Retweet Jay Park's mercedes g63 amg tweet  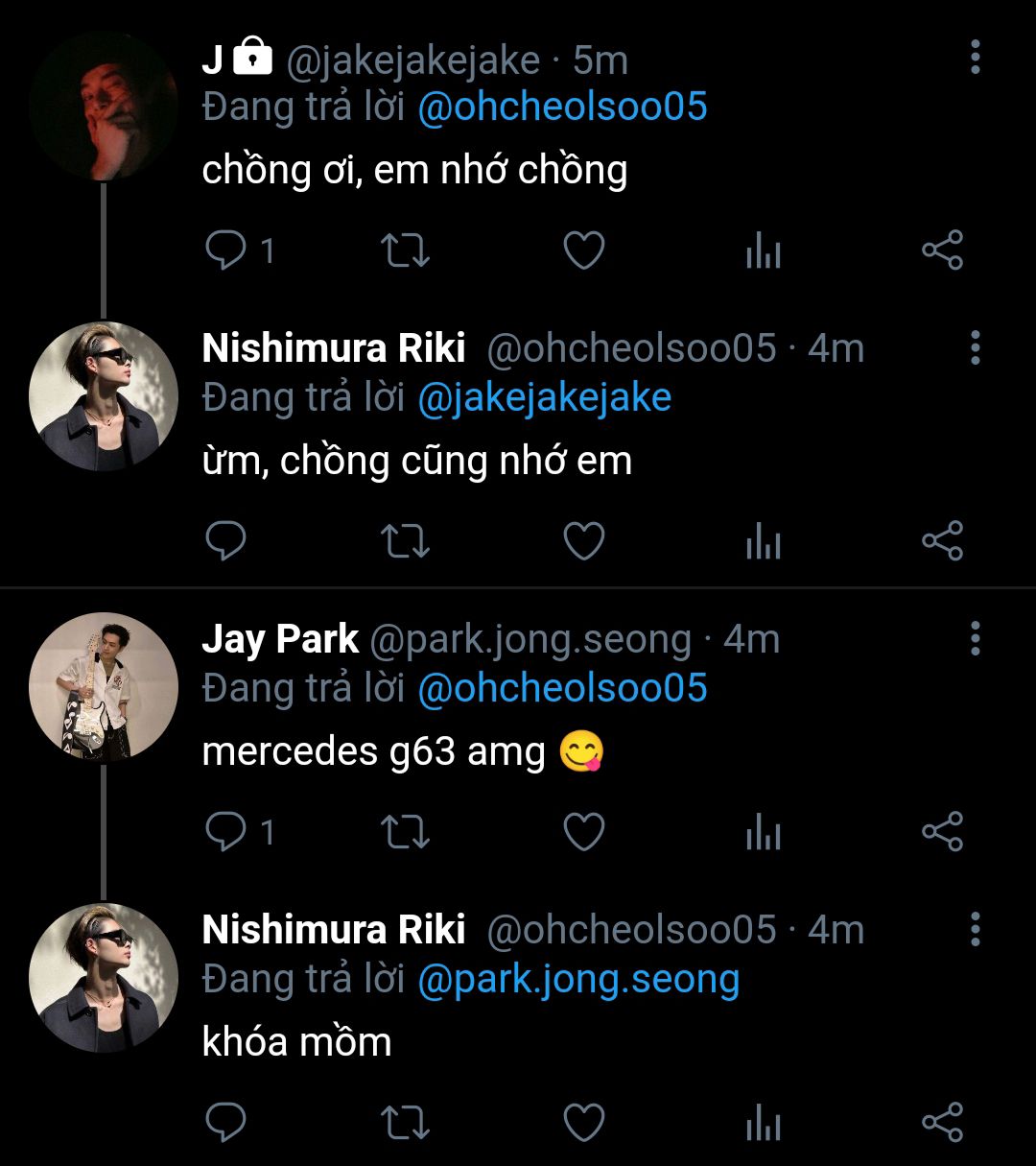coord(405,832)
